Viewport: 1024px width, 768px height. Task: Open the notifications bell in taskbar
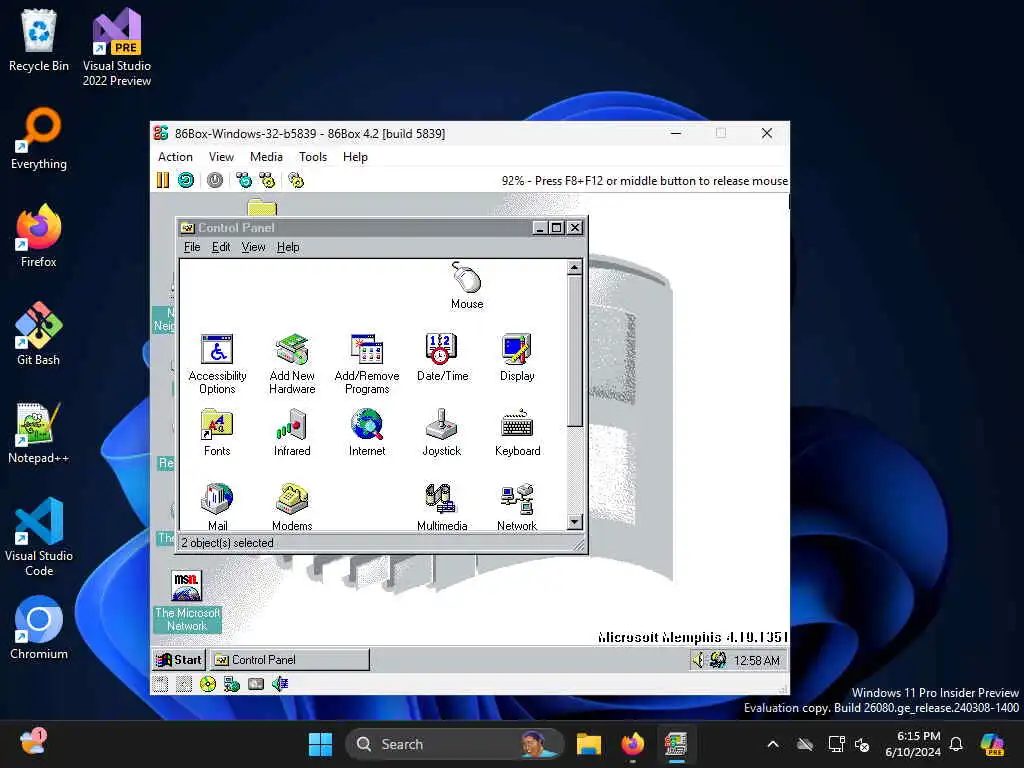(956, 744)
